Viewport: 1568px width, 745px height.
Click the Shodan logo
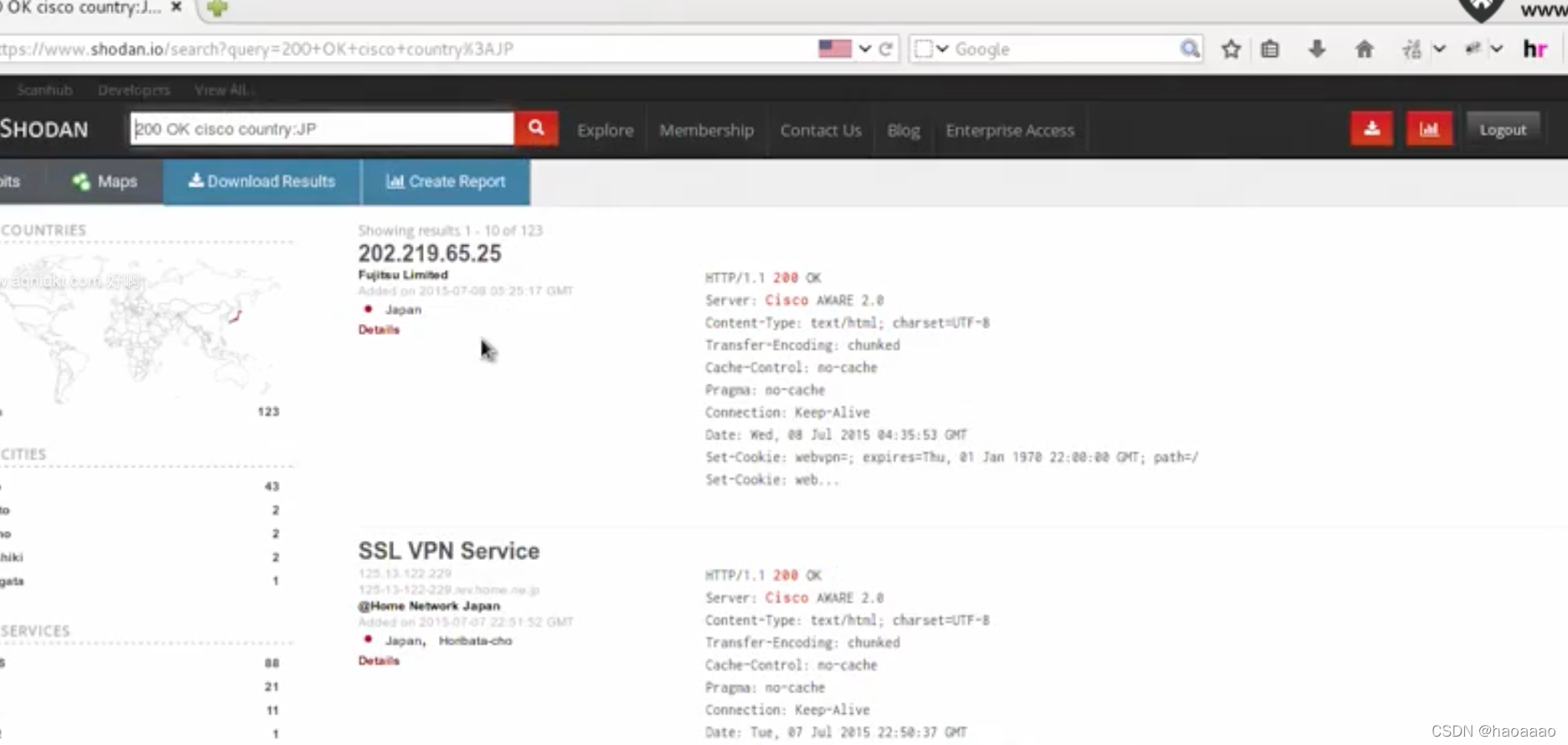44,129
